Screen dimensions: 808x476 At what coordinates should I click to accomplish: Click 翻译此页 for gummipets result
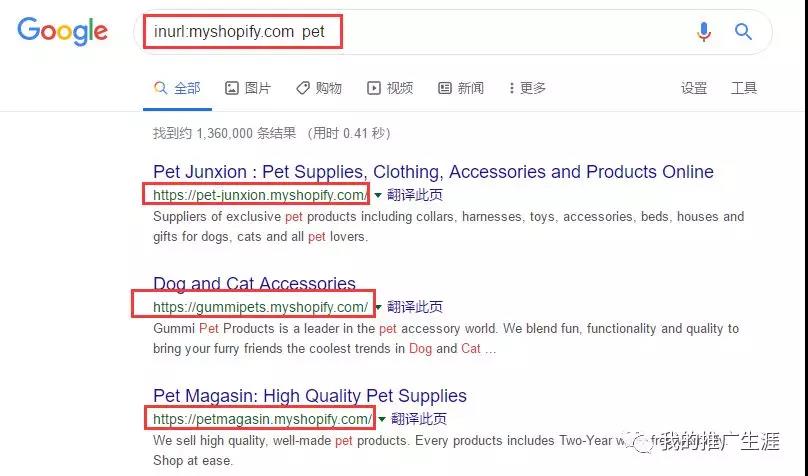pos(415,307)
